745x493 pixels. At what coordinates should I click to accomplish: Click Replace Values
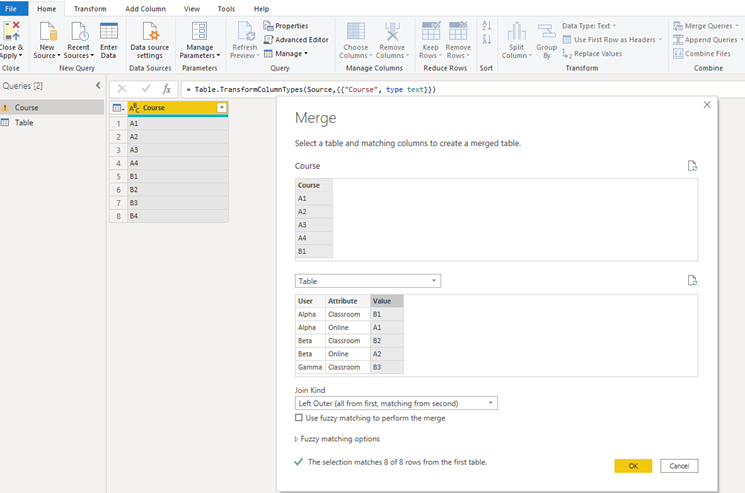pos(592,54)
